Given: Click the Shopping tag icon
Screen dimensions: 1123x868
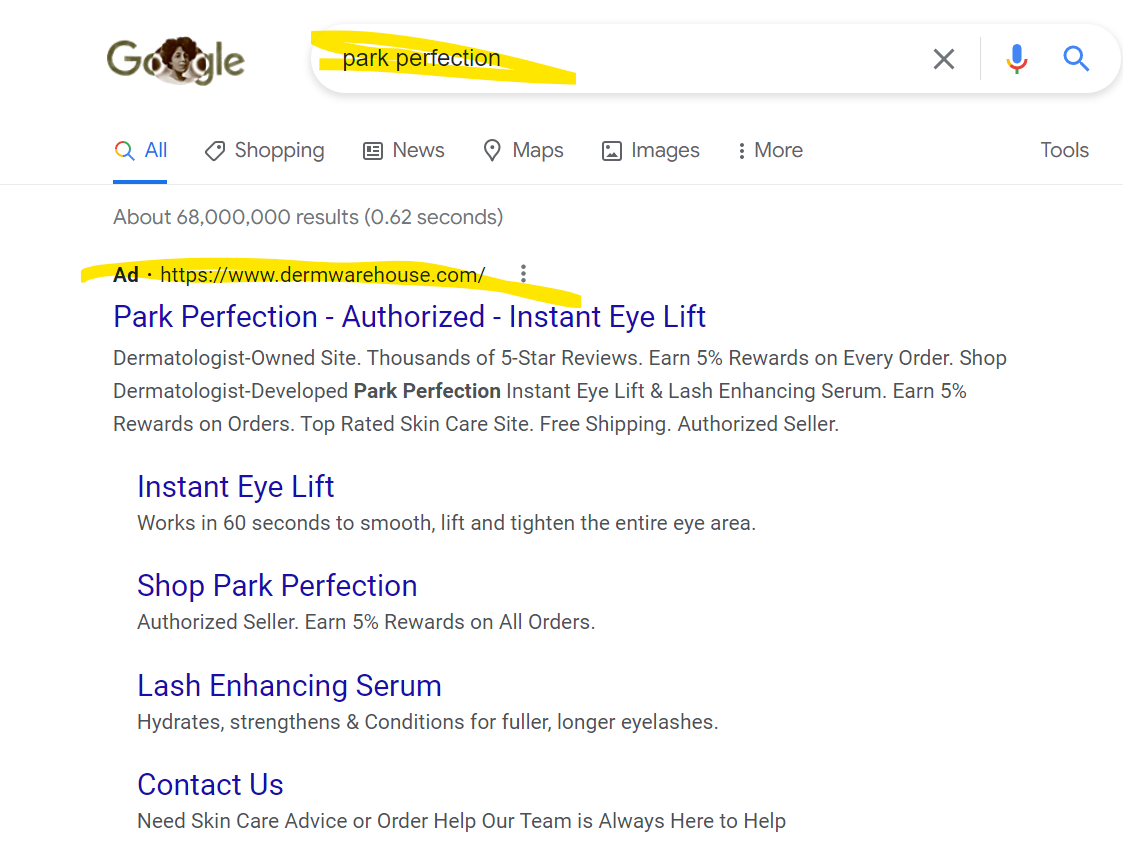Looking at the screenshot, I should point(215,151).
